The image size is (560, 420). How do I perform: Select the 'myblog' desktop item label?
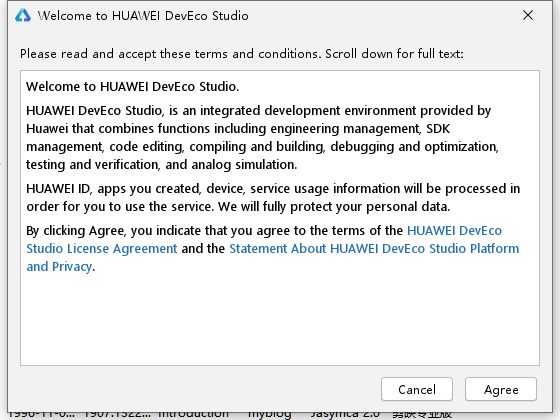270,415
